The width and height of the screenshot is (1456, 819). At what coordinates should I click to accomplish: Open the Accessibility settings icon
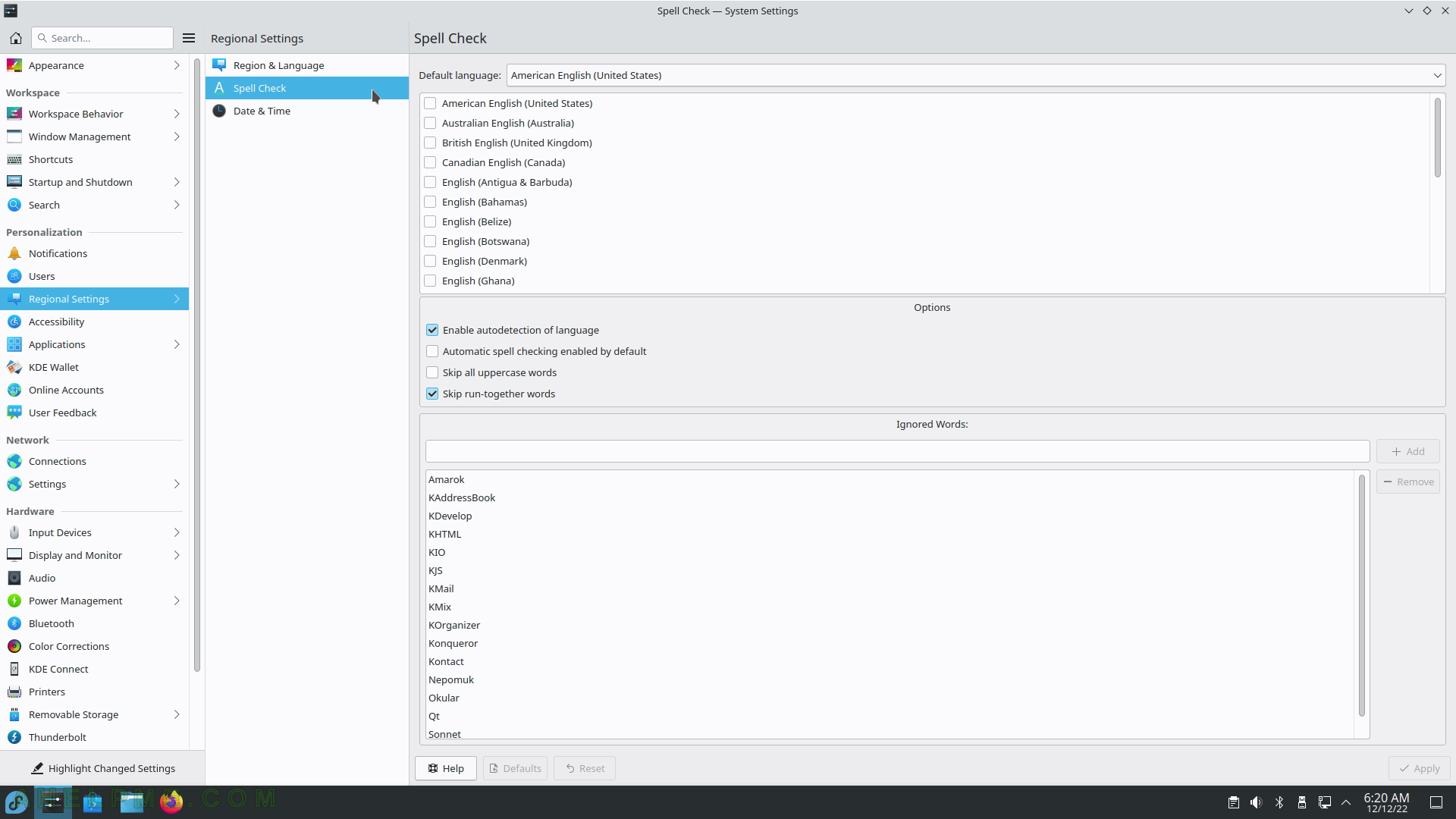coord(14,322)
